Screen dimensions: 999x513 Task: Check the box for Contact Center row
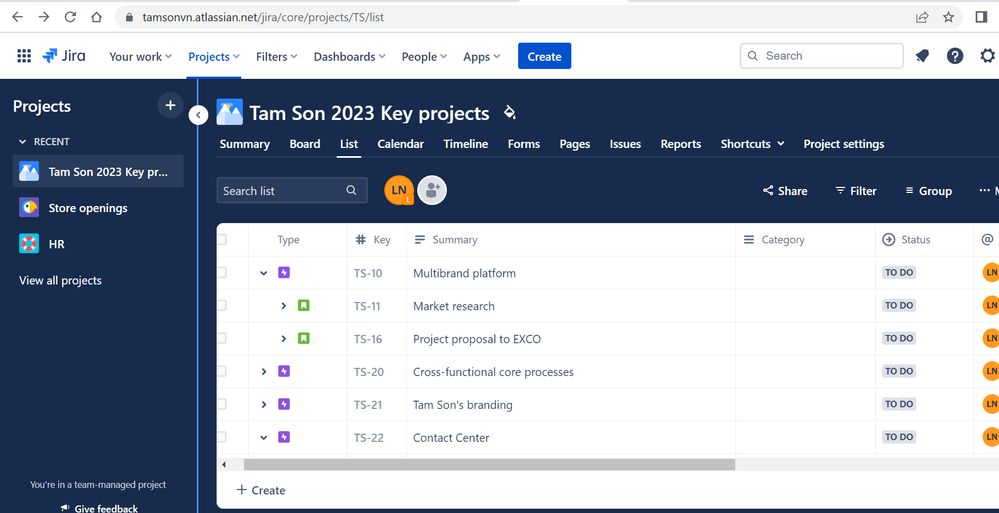point(222,437)
